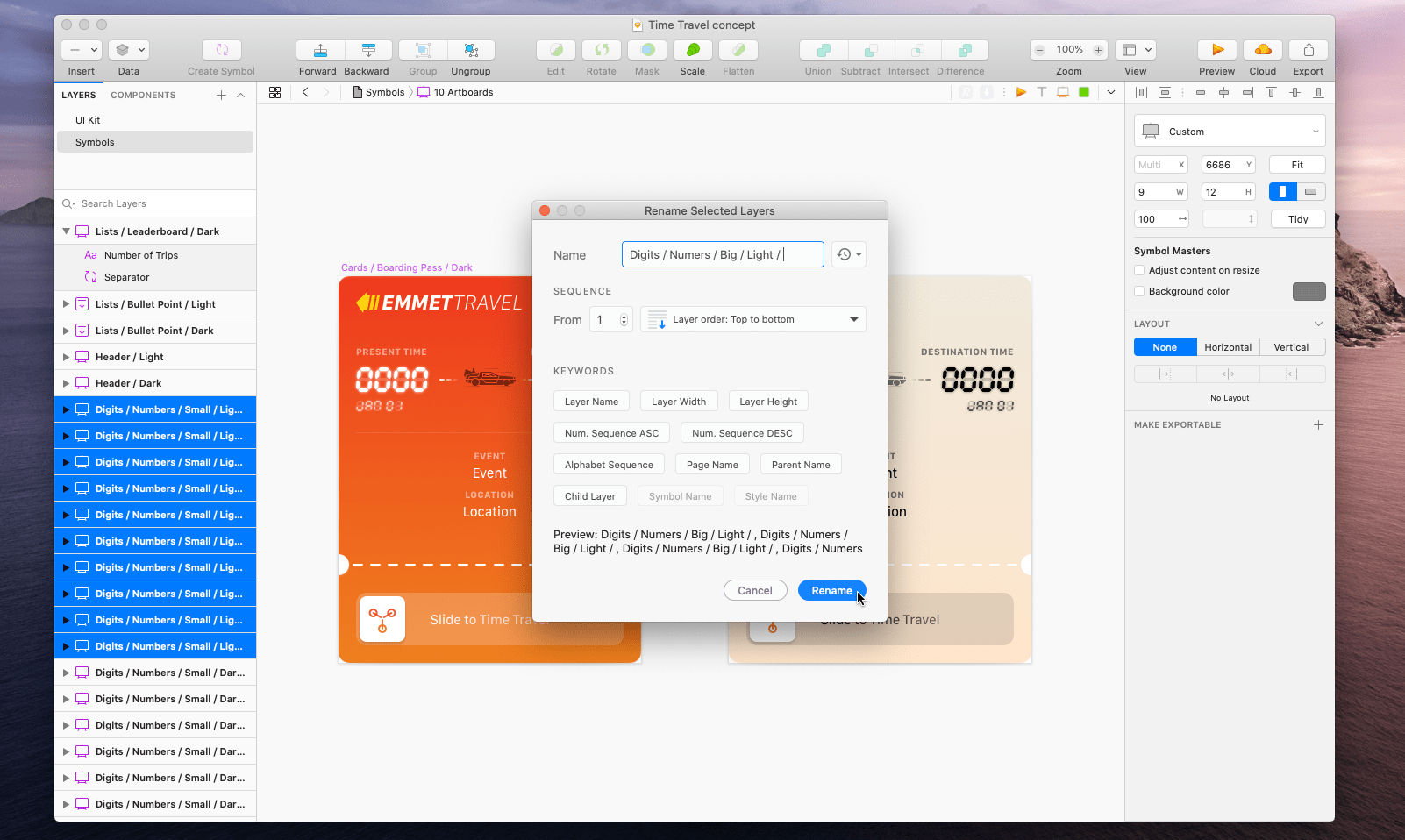Viewport: 1405px width, 840px height.
Task: Click the Background color swatch
Action: click(x=1309, y=291)
